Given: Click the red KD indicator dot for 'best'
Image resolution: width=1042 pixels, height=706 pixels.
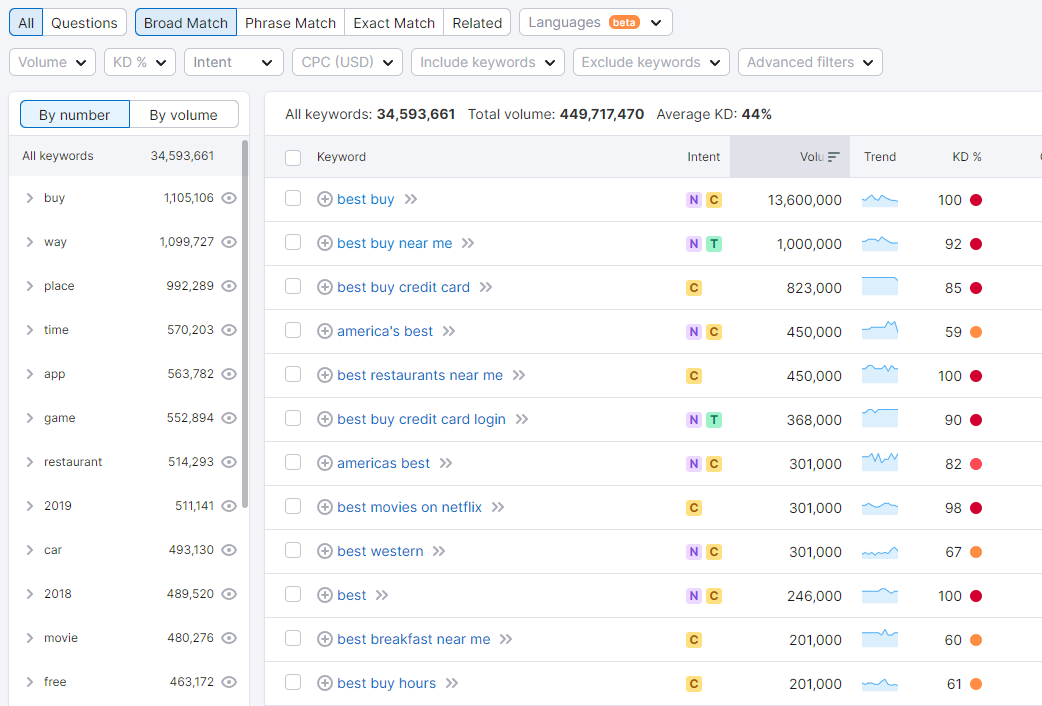Looking at the screenshot, I should (976, 596).
